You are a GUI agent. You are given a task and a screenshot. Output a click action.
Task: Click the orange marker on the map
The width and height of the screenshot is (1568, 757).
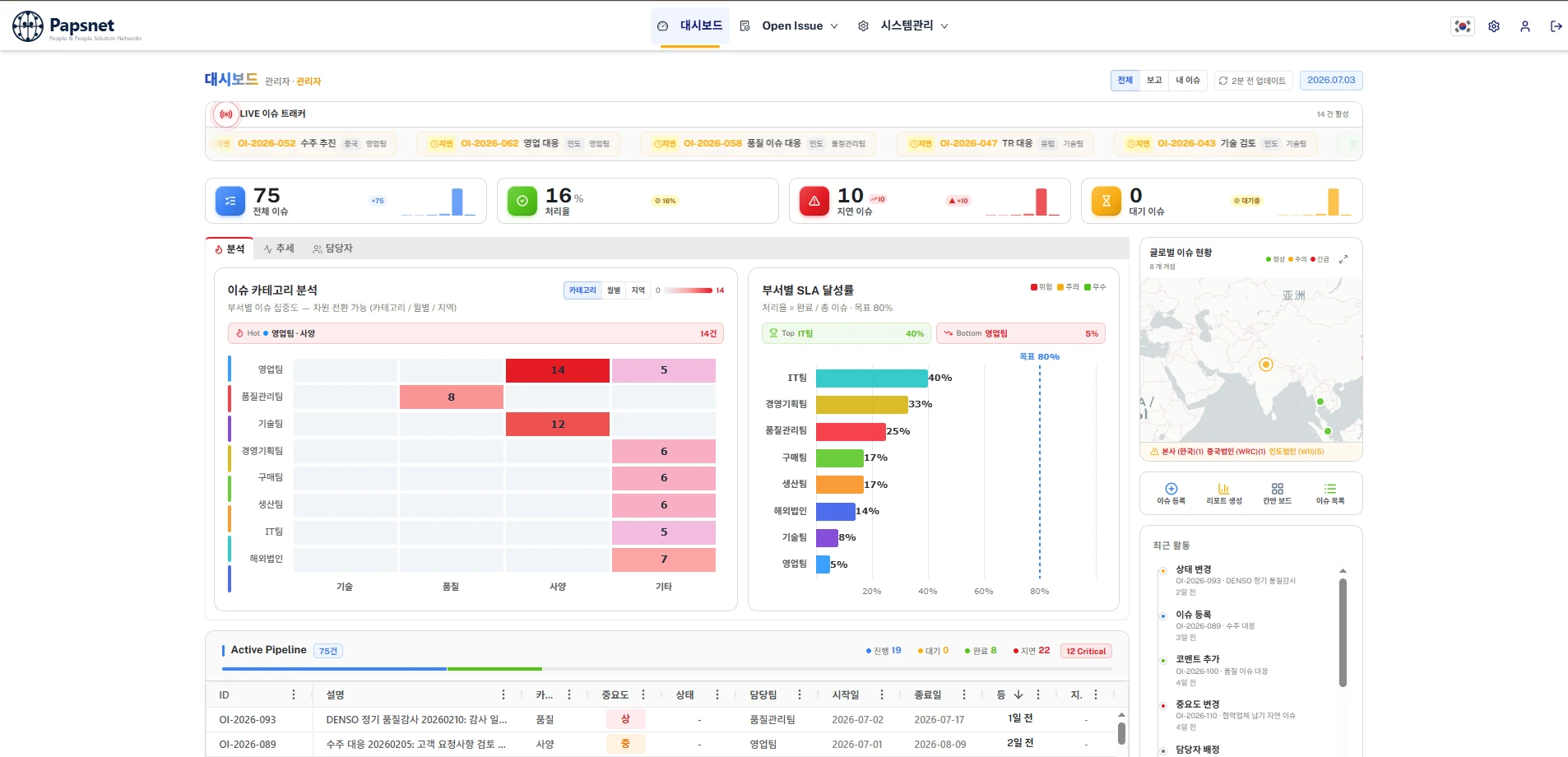[x=1266, y=365]
